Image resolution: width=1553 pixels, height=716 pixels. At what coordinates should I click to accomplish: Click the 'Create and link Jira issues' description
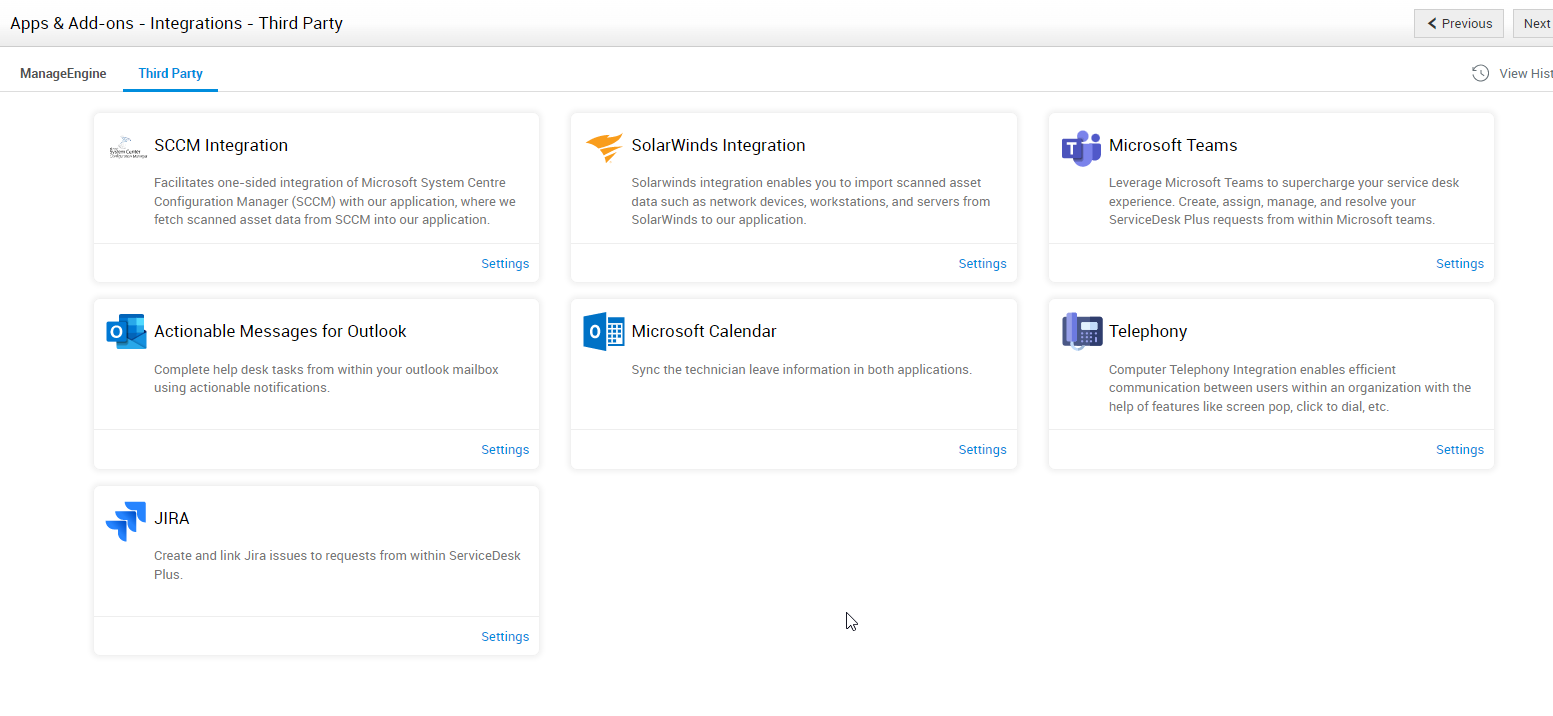click(x=337, y=565)
